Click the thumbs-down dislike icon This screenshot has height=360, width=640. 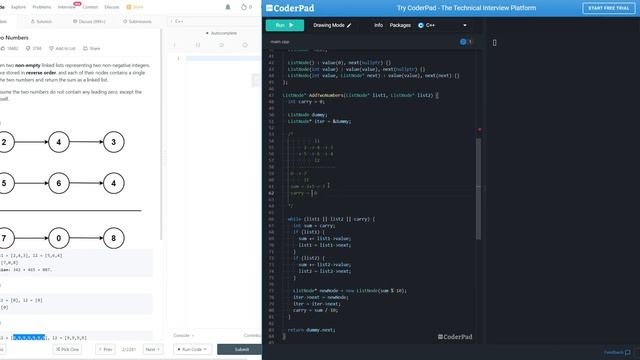click(x=28, y=48)
